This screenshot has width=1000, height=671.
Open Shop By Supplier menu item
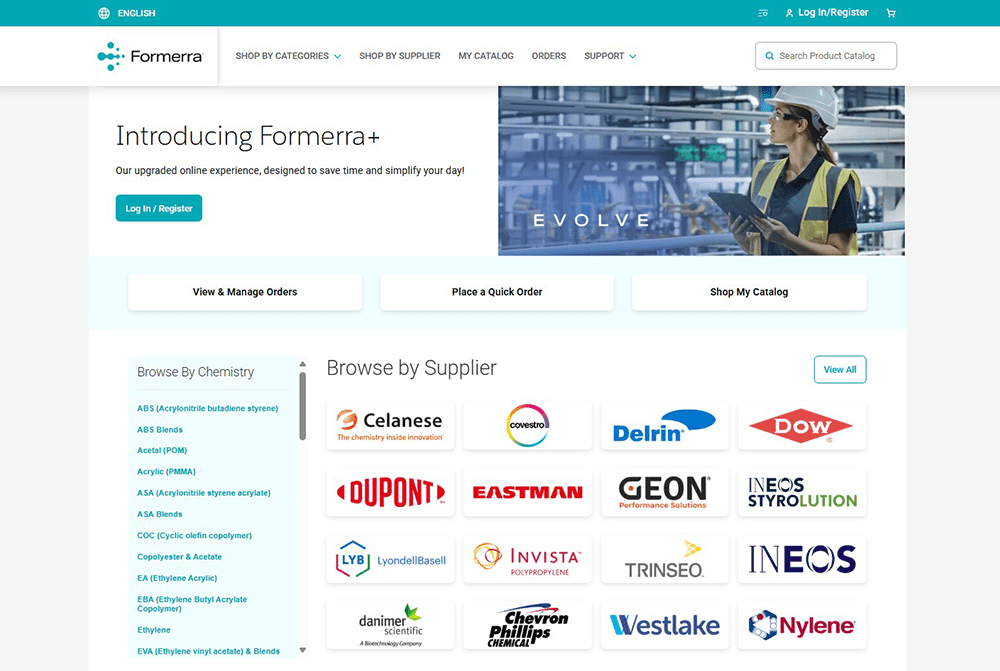(x=400, y=56)
